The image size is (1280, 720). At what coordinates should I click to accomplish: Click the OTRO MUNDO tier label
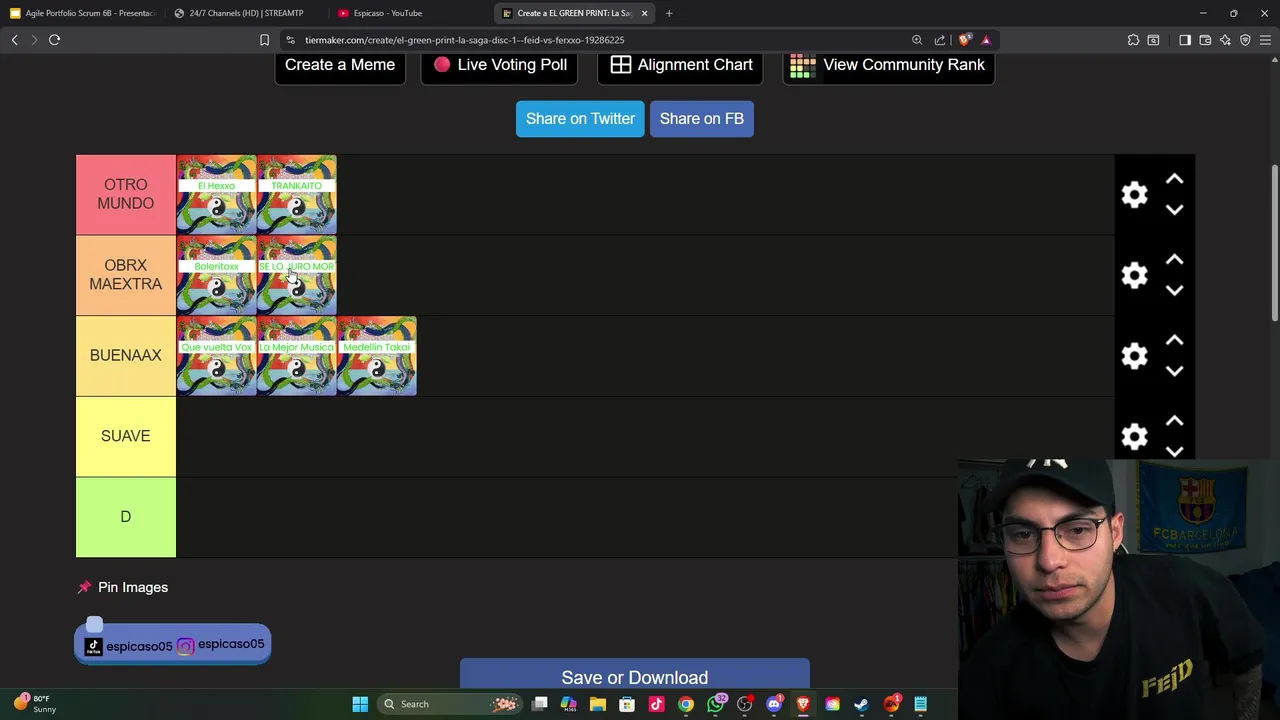point(126,194)
